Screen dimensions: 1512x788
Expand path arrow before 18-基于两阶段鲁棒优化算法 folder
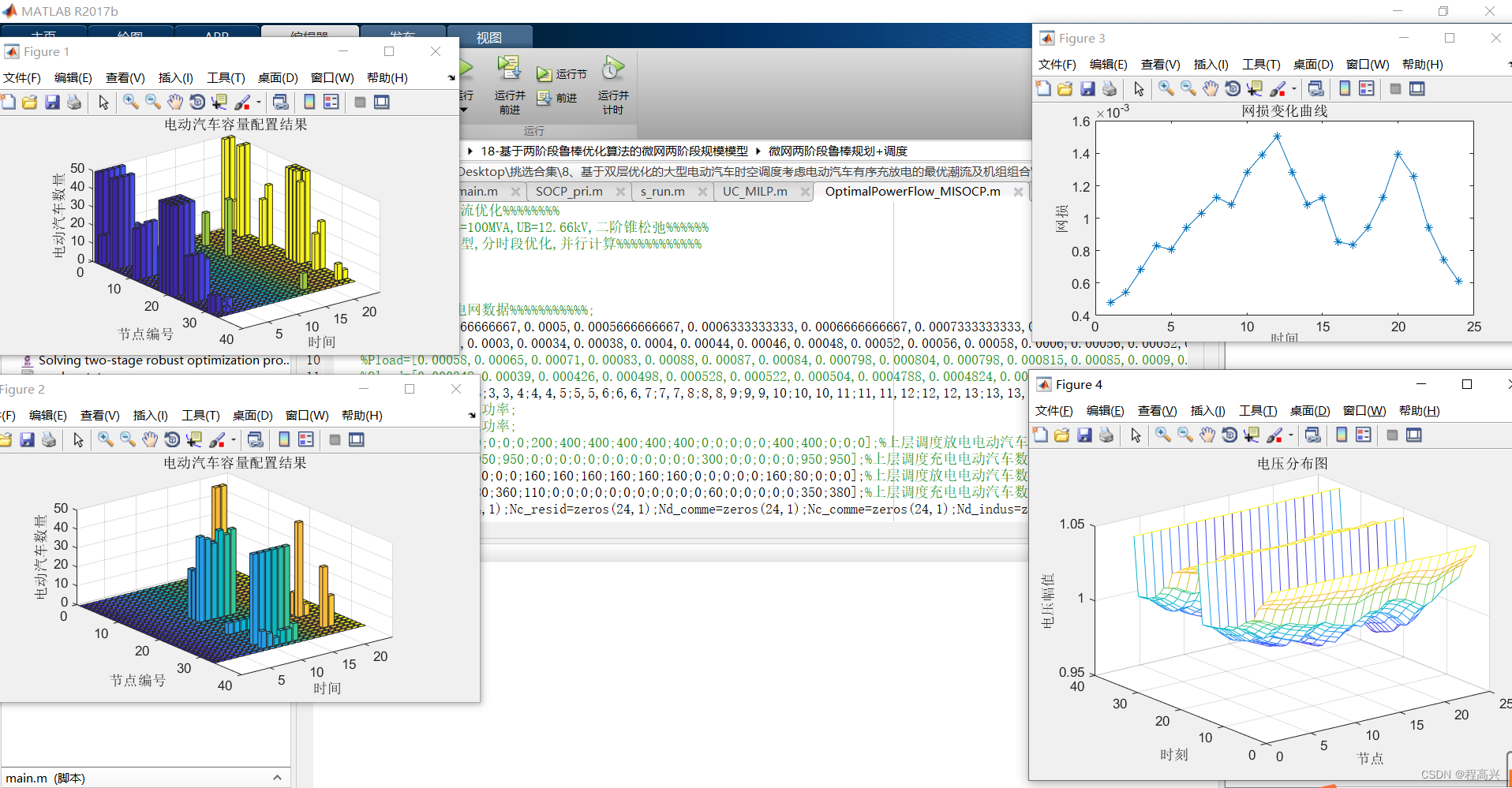click(x=471, y=151)
